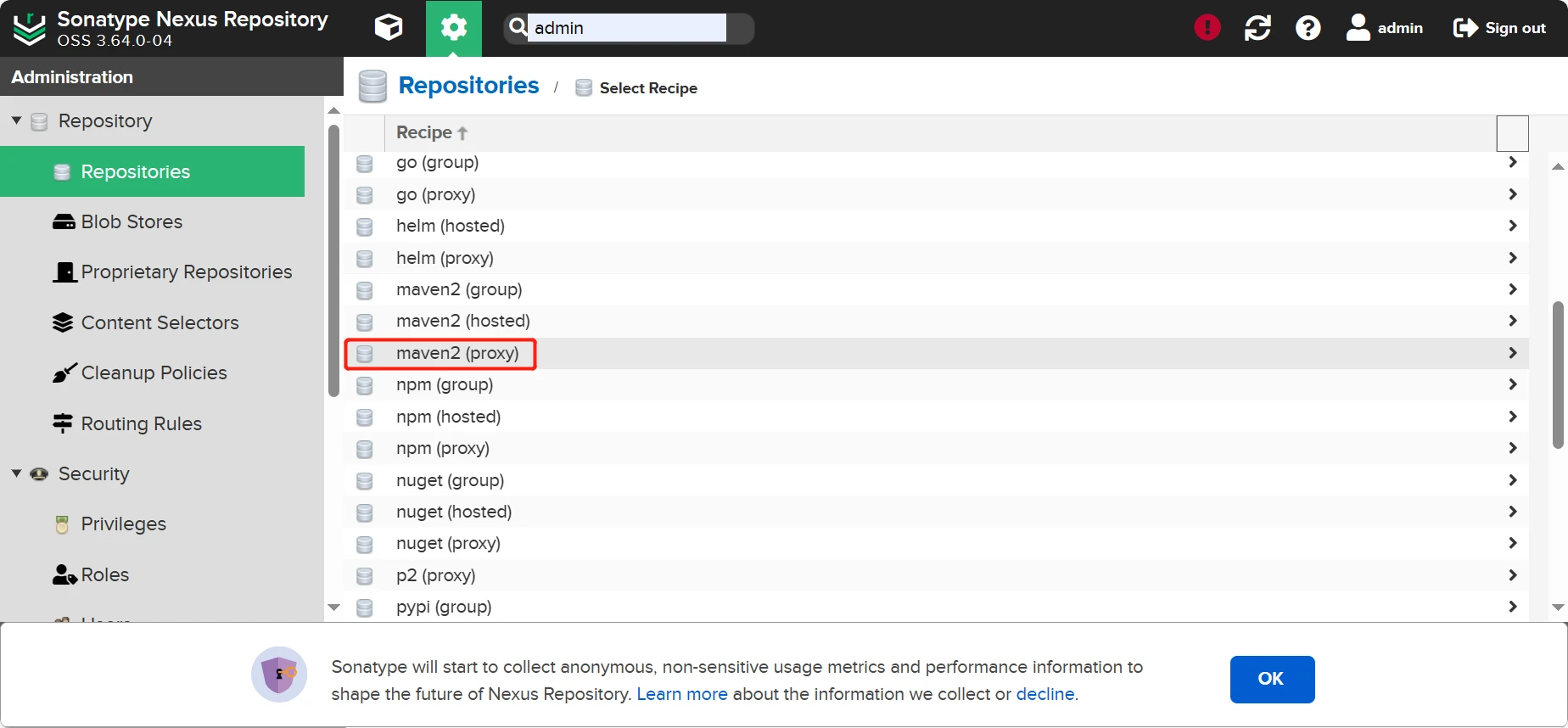Click the decline link in the banner
This screenshot has width=1568, height=728.
coord(1045,694)
